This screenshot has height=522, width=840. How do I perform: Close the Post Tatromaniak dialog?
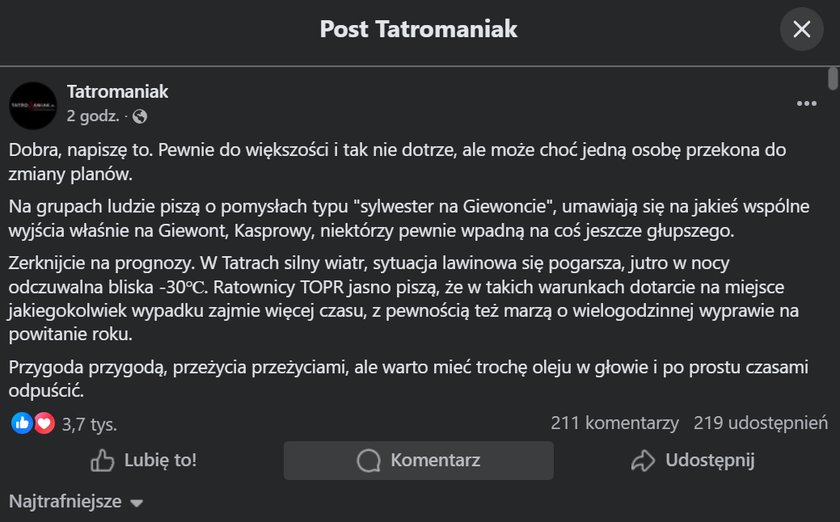point(801,29)
